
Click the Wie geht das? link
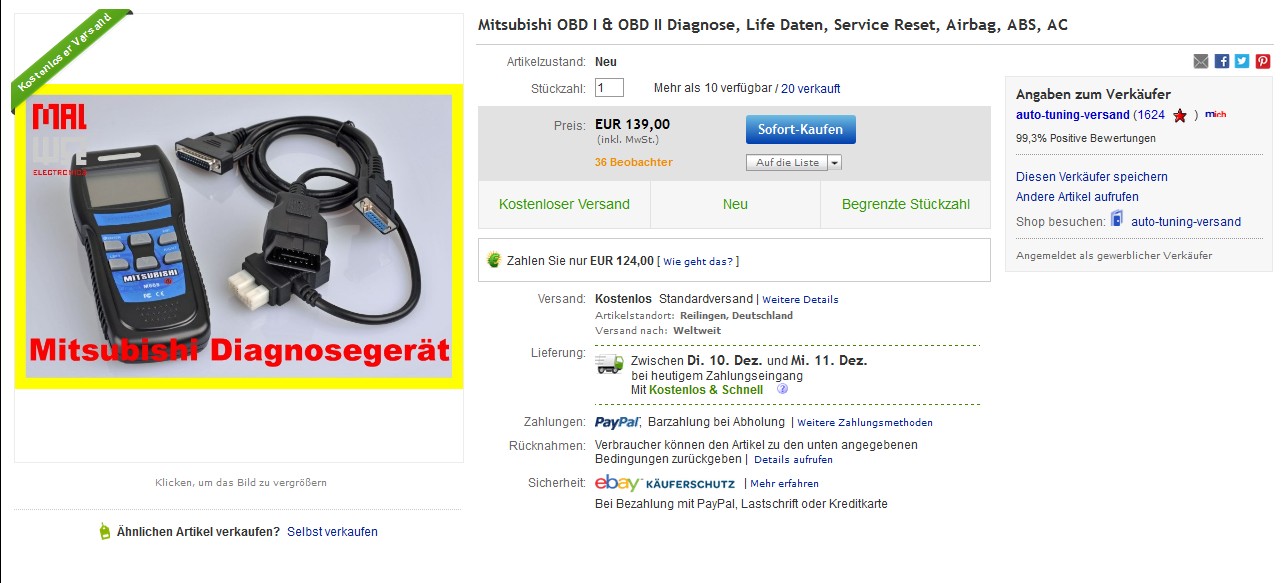click(698, 261)
